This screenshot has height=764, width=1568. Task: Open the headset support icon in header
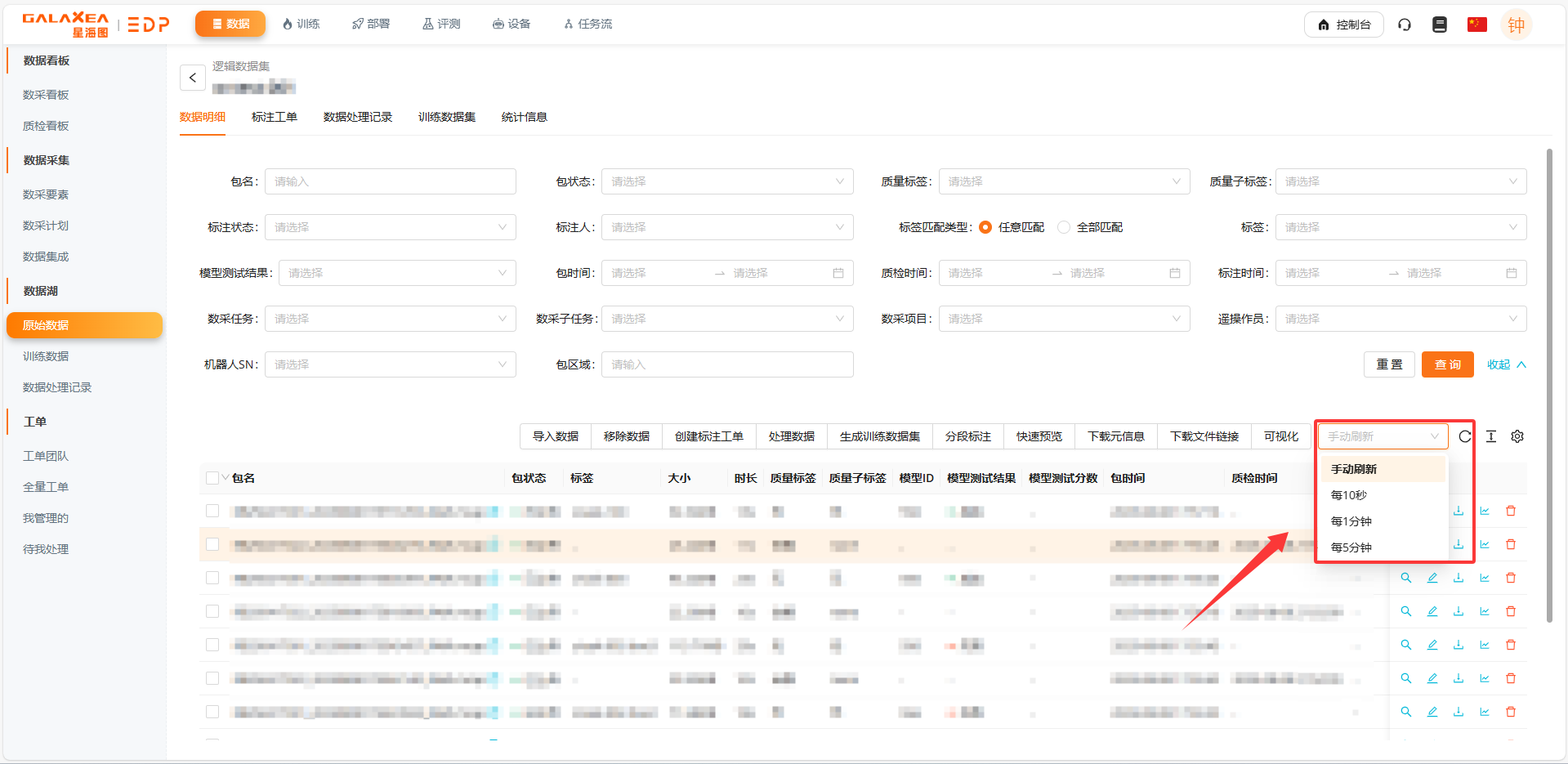(1405, 25)
